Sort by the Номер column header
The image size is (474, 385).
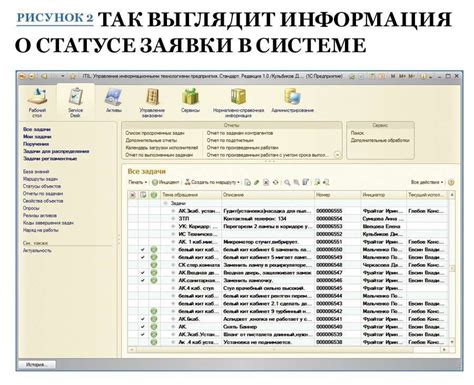pyautogui.click(x=338, y=195)
